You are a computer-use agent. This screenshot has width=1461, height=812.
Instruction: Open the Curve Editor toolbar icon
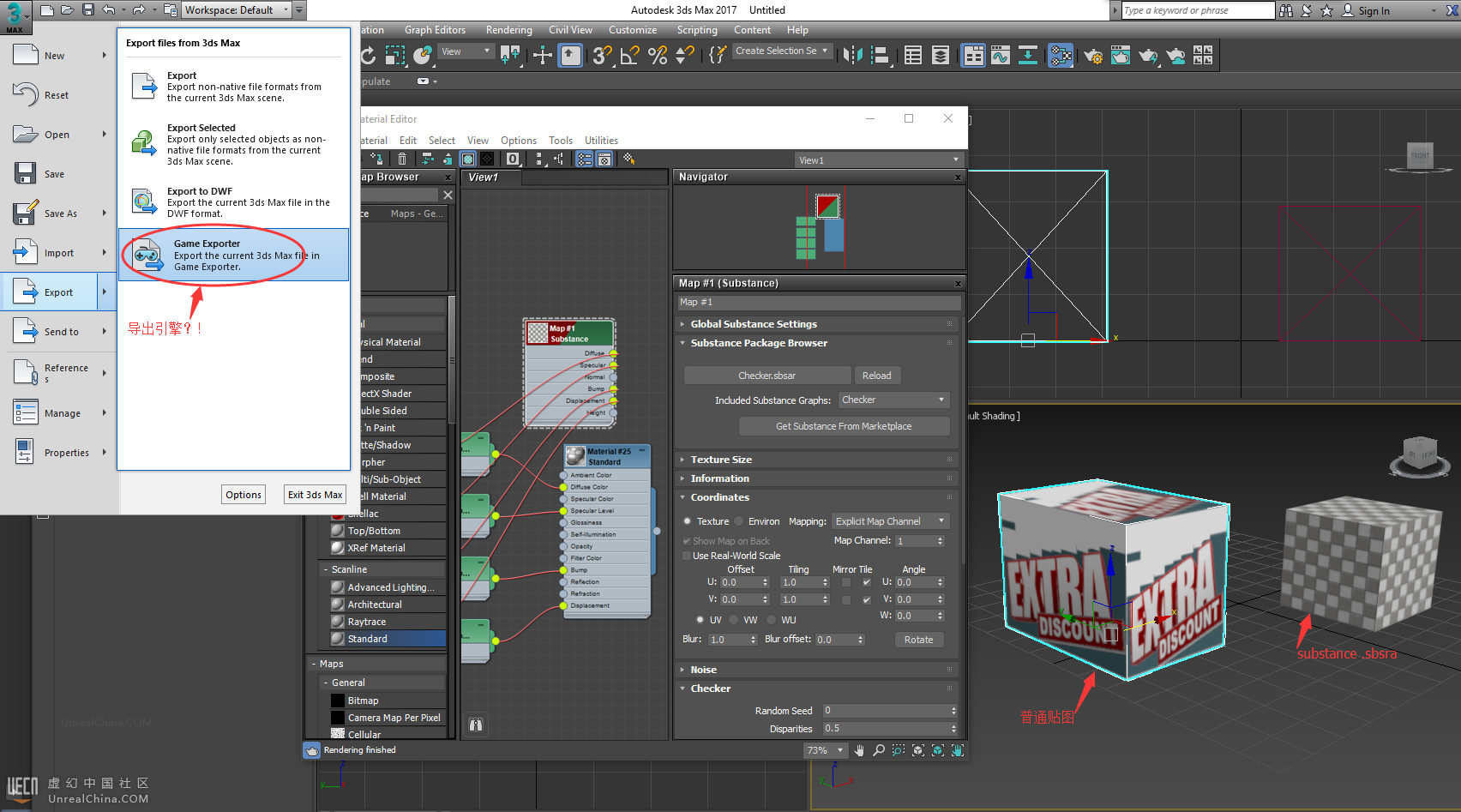tap(1001, 56)
